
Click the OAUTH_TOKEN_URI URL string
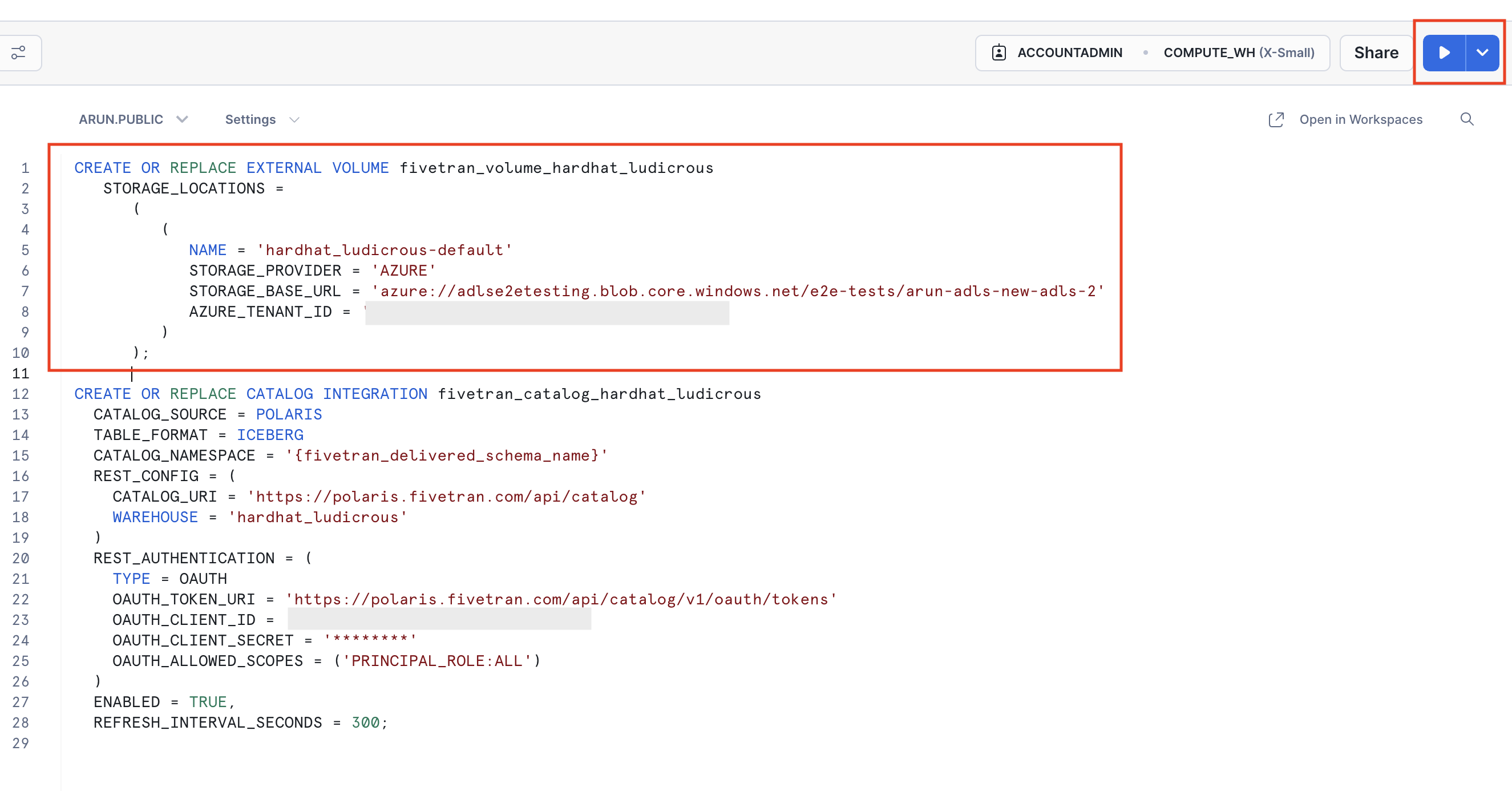pyautogui.click(x=561, y=600)
